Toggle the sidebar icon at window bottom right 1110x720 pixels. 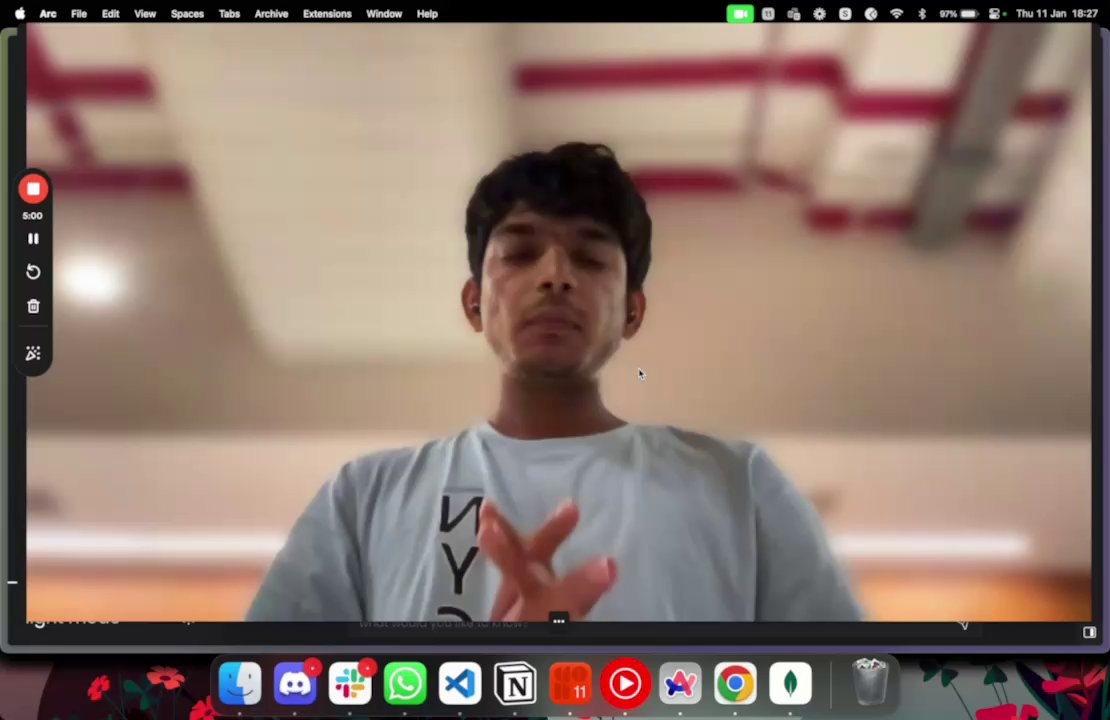(1089, 632)
